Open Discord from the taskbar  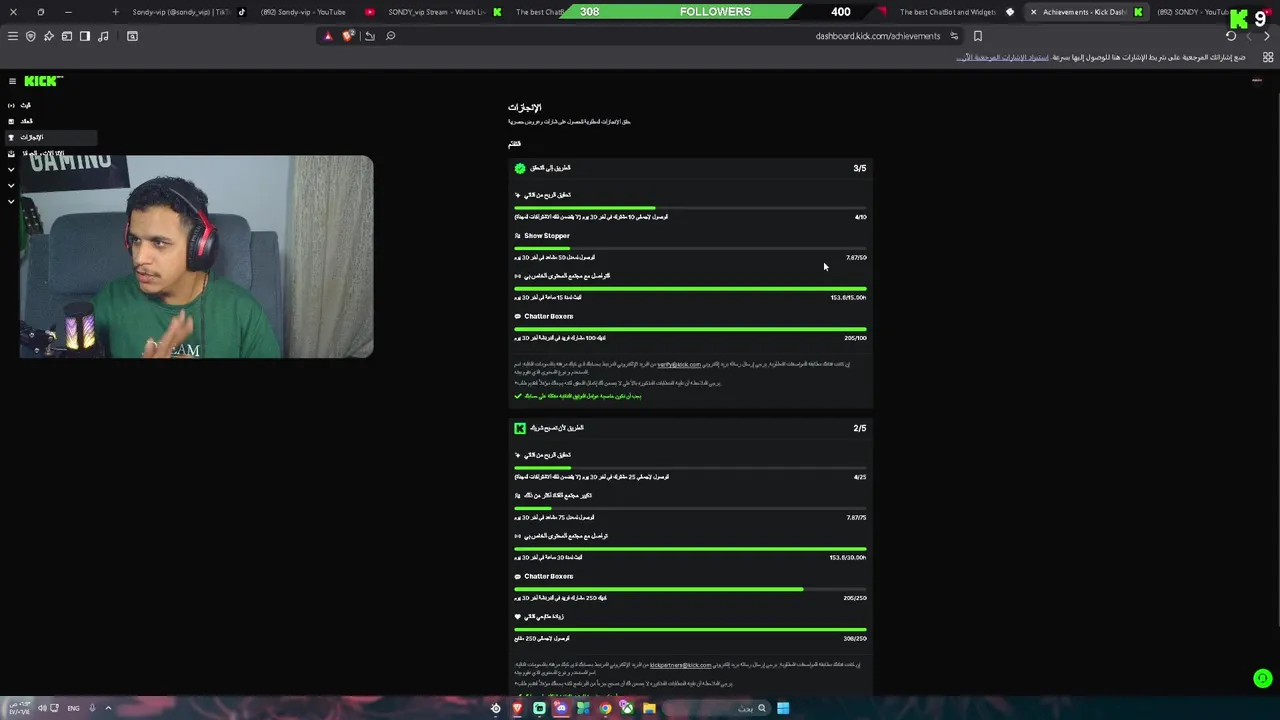(561, 708)
